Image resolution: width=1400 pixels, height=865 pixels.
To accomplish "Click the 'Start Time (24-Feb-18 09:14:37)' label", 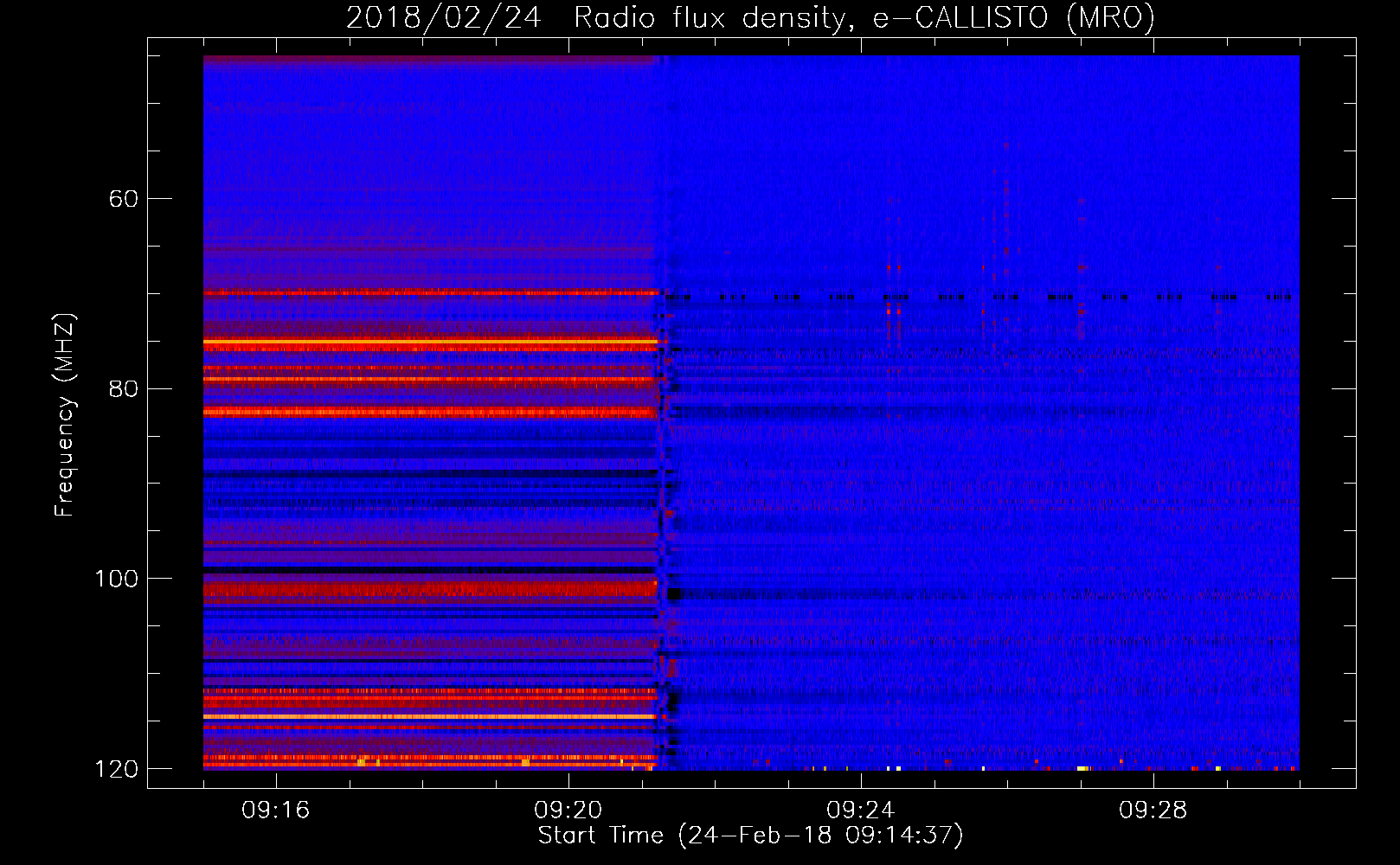I will (x=750, y=836).
